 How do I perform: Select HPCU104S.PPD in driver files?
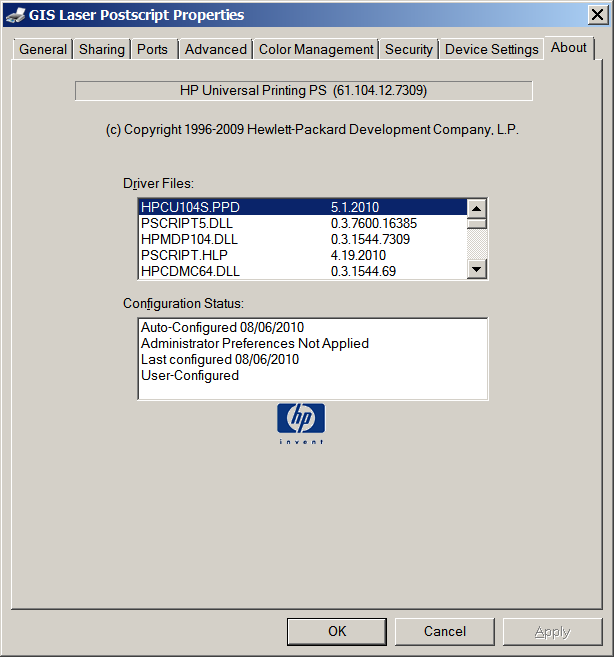pos(303,207)
